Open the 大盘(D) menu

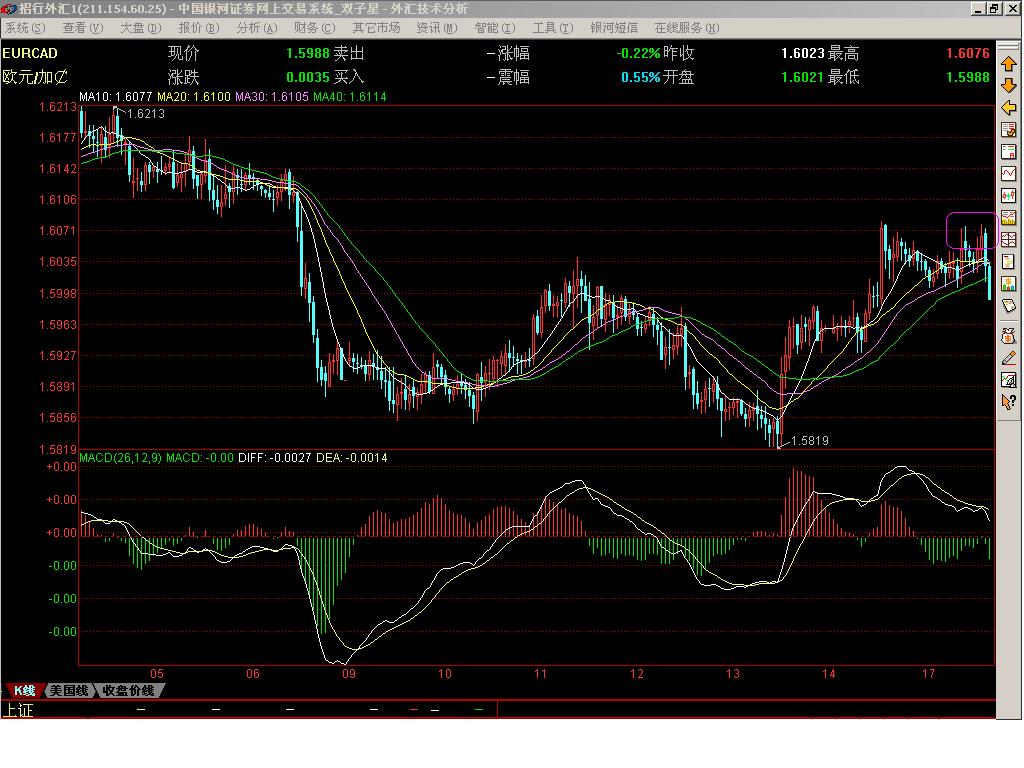[140, 28]
